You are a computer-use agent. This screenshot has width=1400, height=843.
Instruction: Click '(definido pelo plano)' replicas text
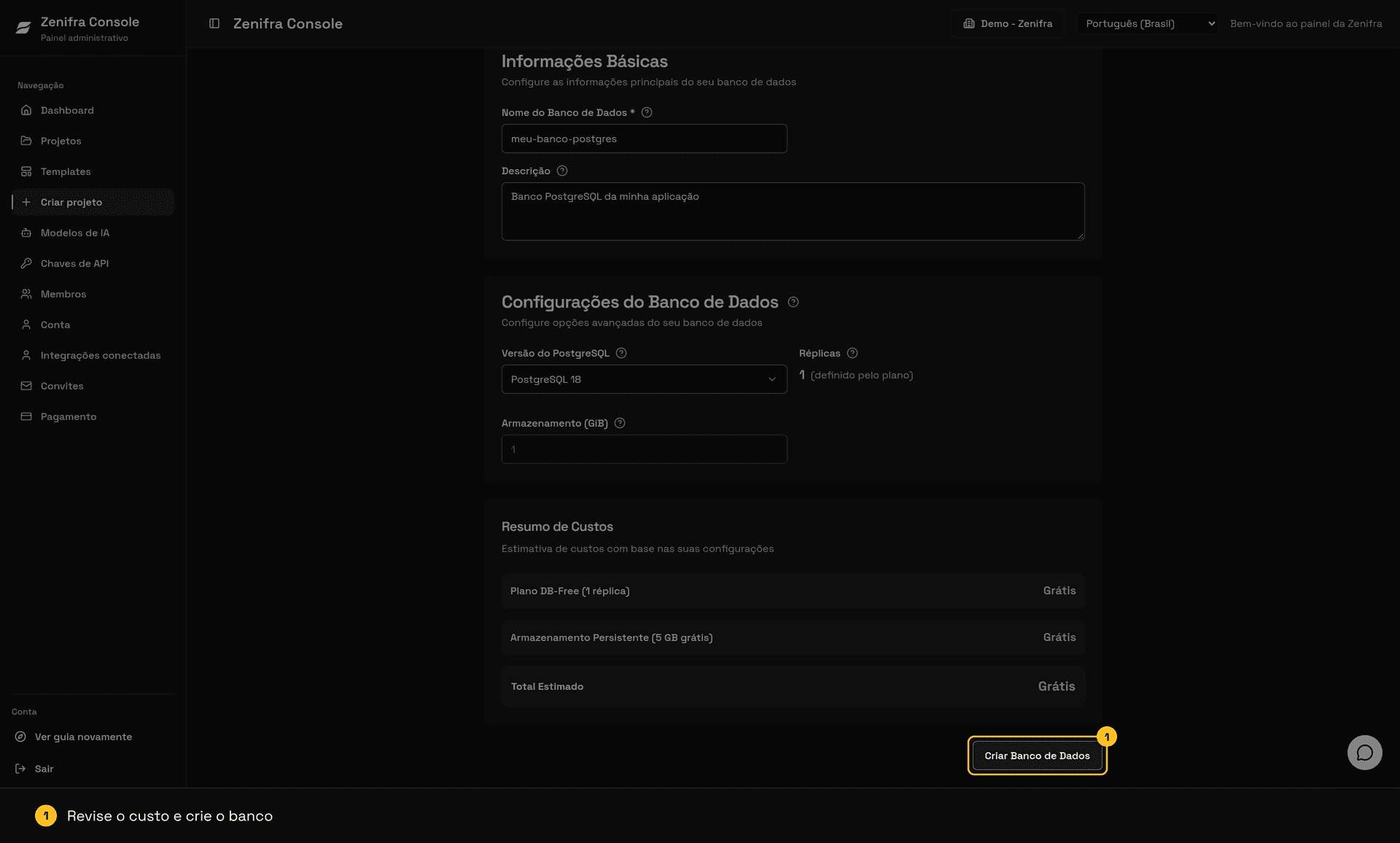pos(862,375)
